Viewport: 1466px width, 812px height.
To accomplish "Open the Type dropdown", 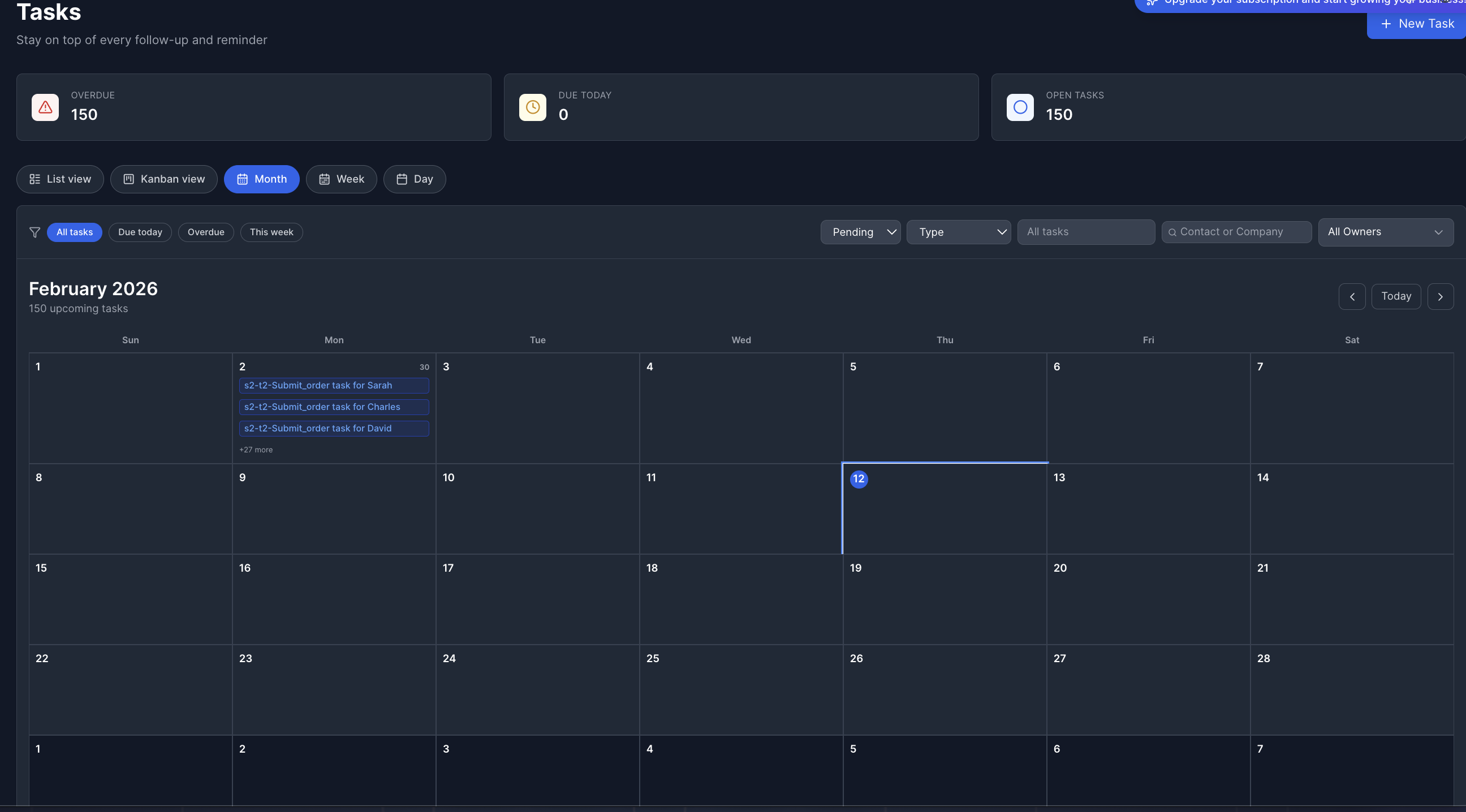I will point(958,232).
